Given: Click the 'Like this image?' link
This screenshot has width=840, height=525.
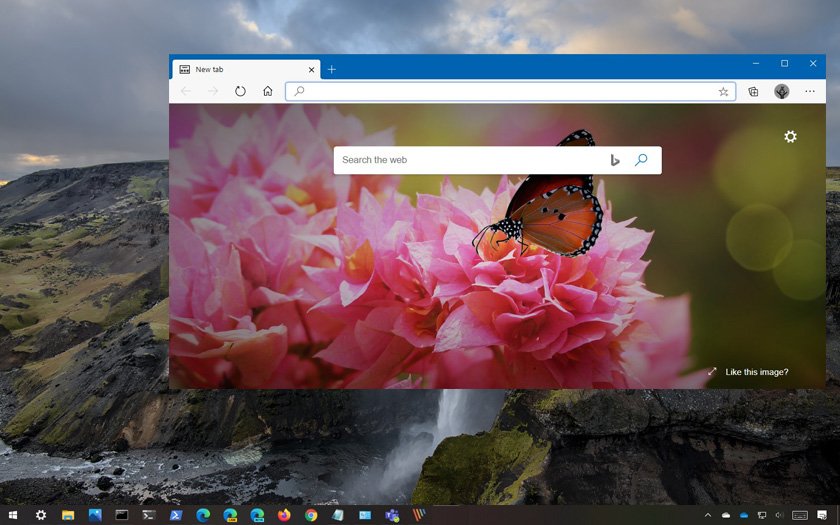Looking at the screenshot, I should pyautogui.click(x=757, y=372).
